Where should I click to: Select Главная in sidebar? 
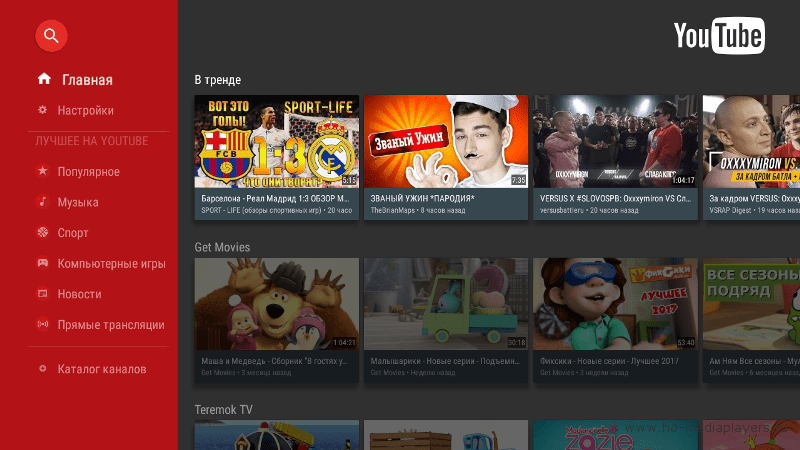pyautogui.click(x=87, y=80)
